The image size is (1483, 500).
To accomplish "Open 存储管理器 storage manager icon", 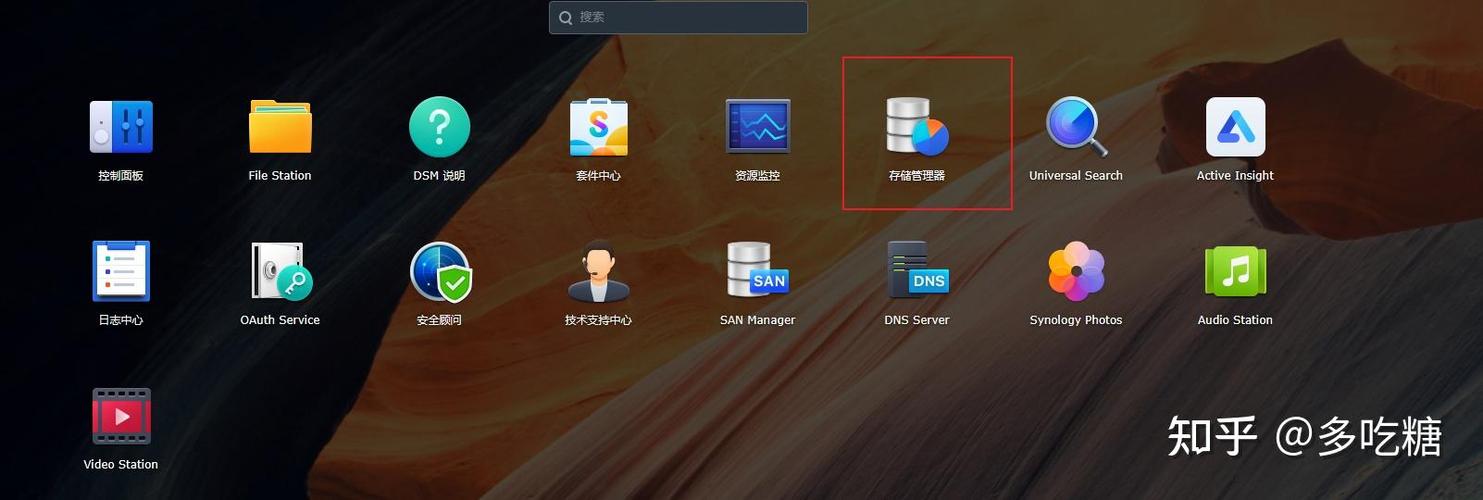I will pyautogui.click(x=917, y=127).
